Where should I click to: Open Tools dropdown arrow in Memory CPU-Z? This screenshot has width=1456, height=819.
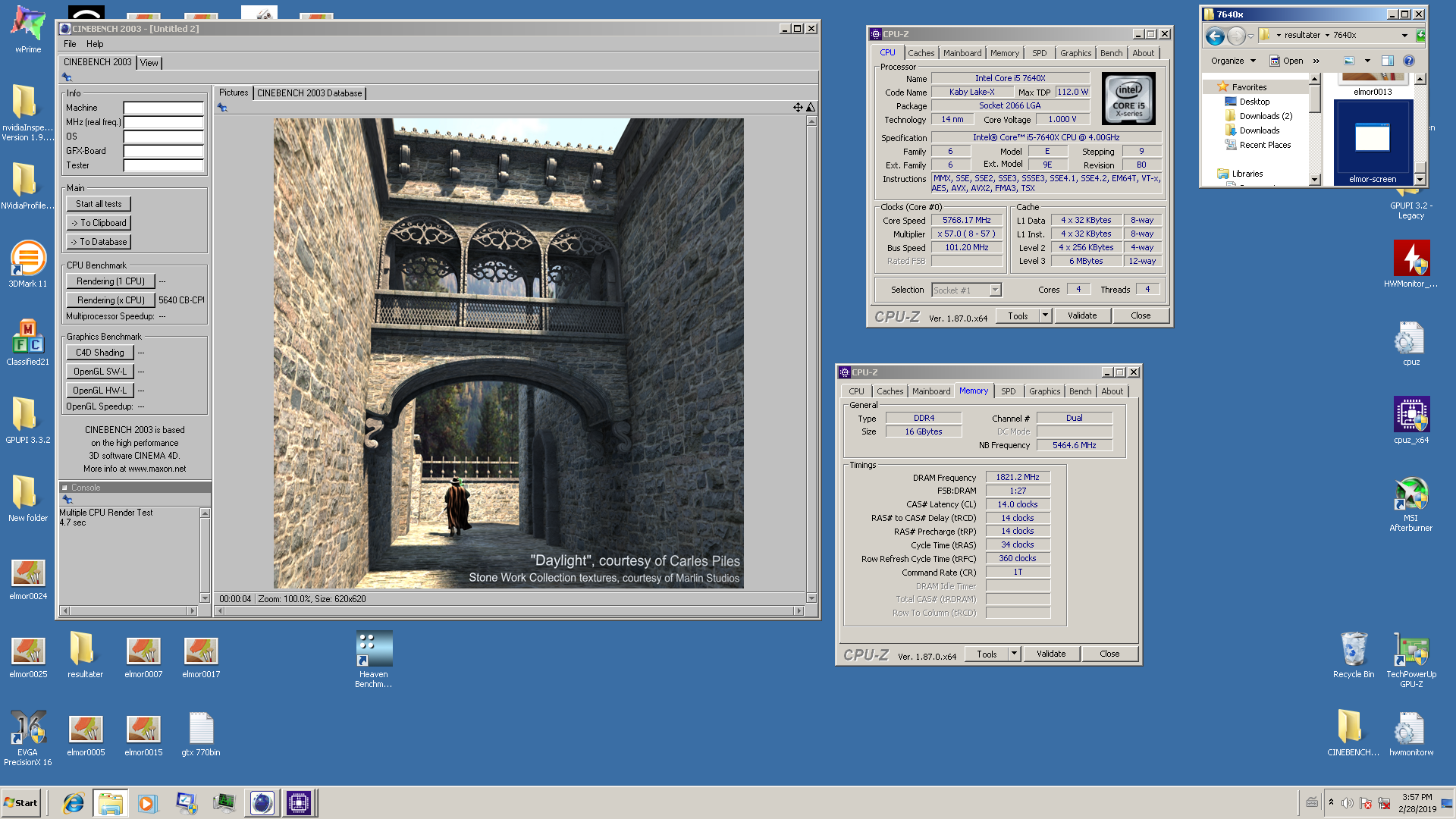[x=1014, y=654]
